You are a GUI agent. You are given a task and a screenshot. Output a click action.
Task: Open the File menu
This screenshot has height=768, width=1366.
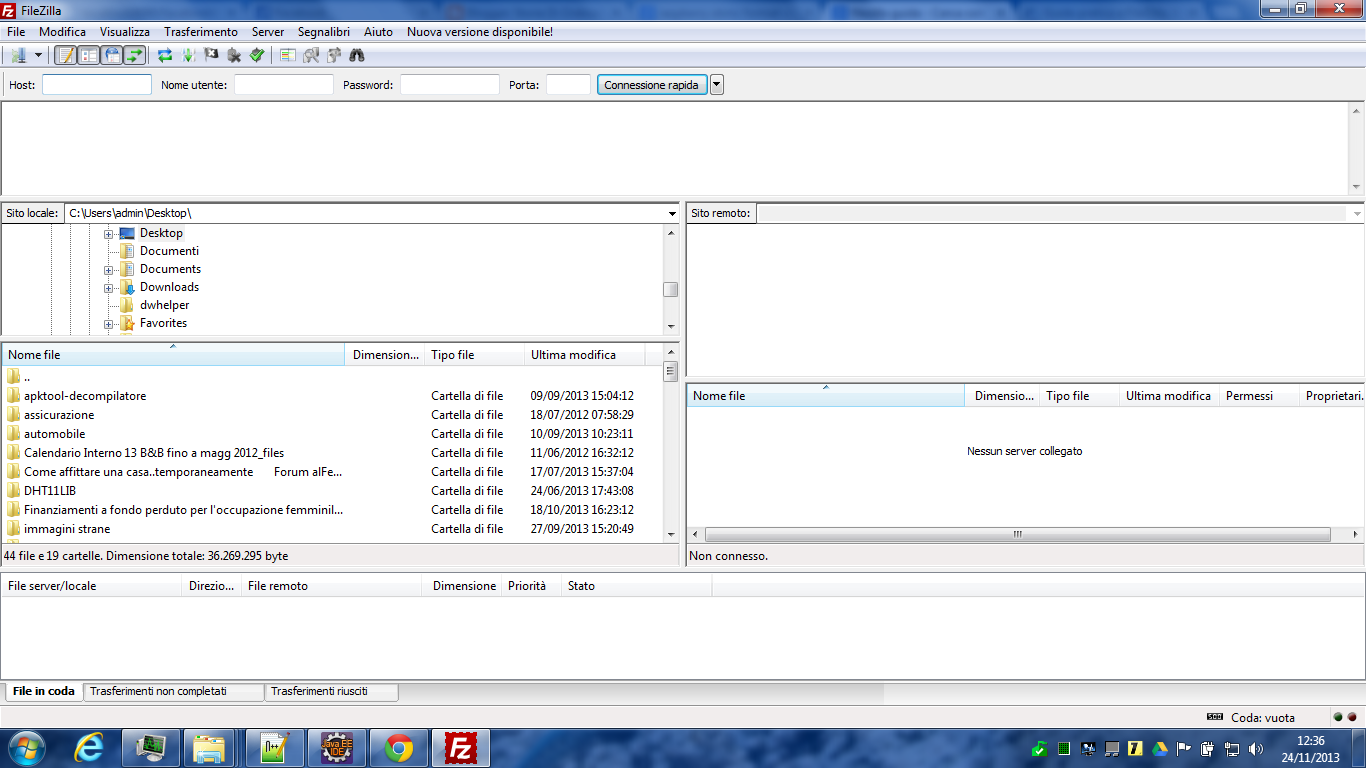point(16,32)
